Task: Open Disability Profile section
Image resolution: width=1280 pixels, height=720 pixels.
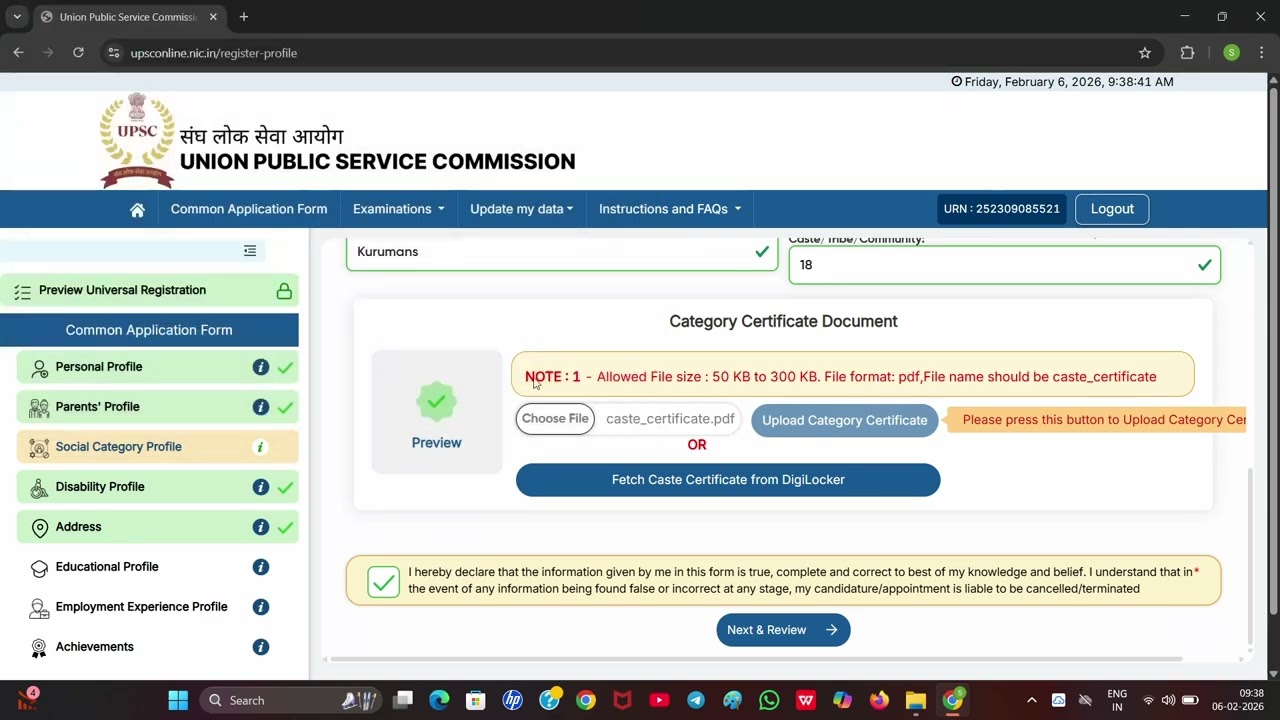Action: coord(157,487)
